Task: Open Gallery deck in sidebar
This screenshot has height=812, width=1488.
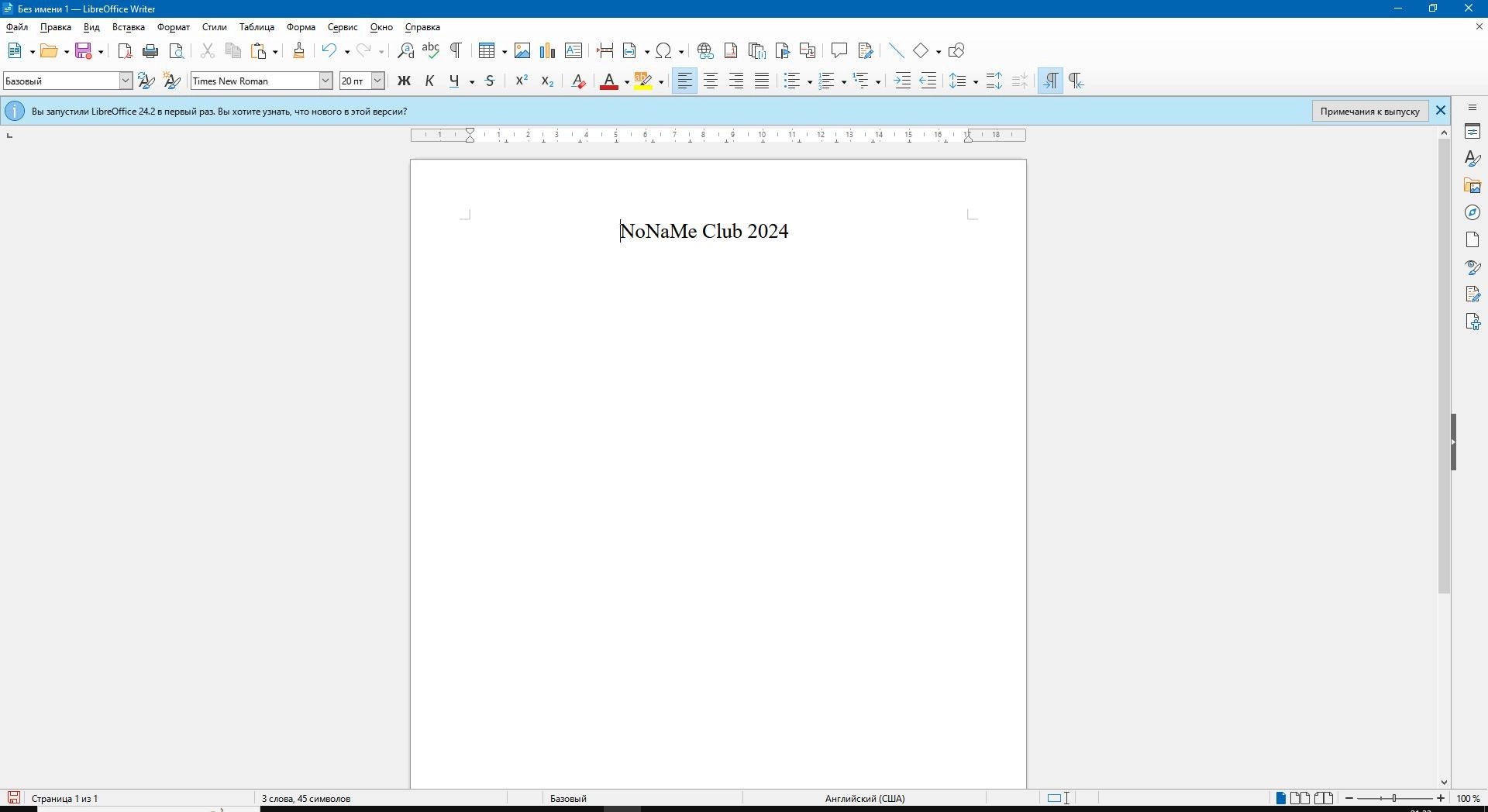Action: (1472, 186)
